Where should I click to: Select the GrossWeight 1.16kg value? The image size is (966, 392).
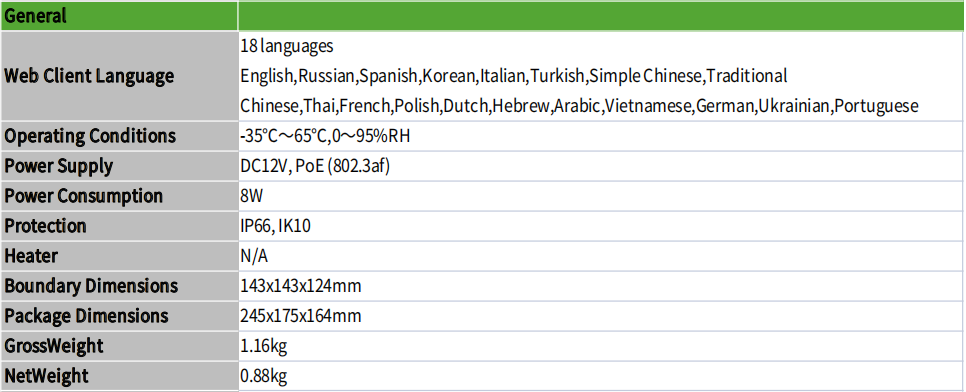point(264,346)
